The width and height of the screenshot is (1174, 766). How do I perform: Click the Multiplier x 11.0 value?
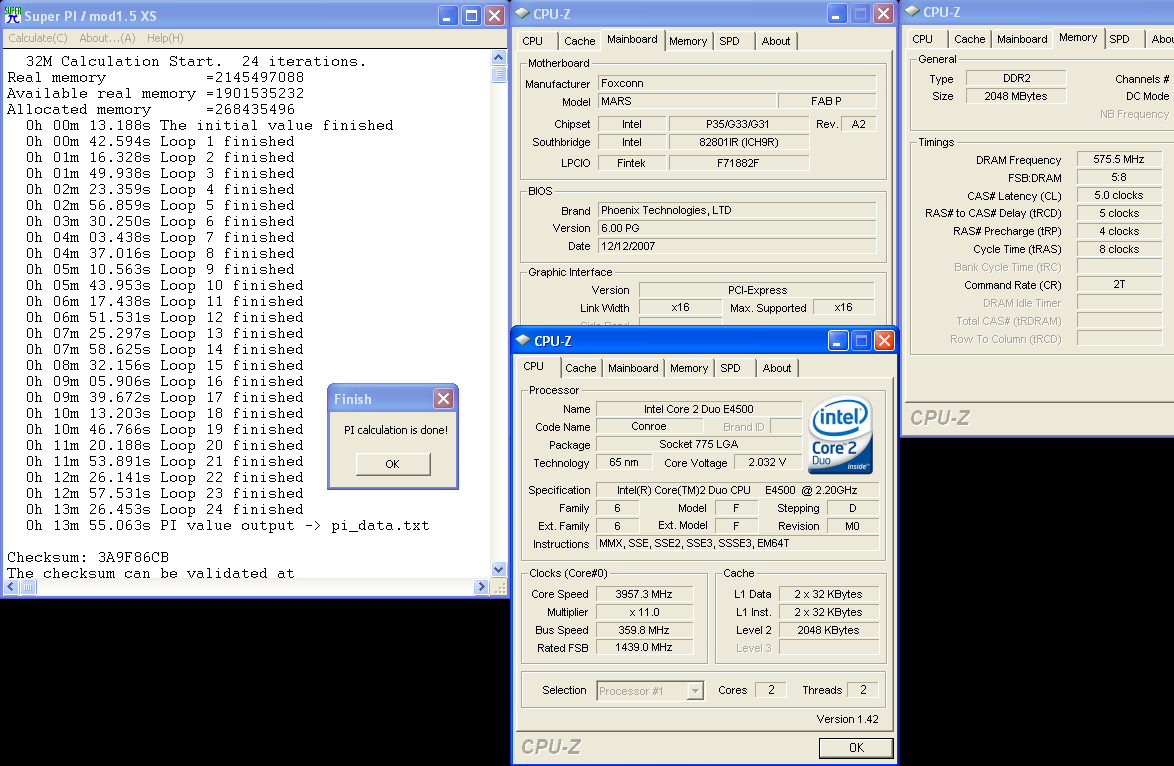click(644, 612)
